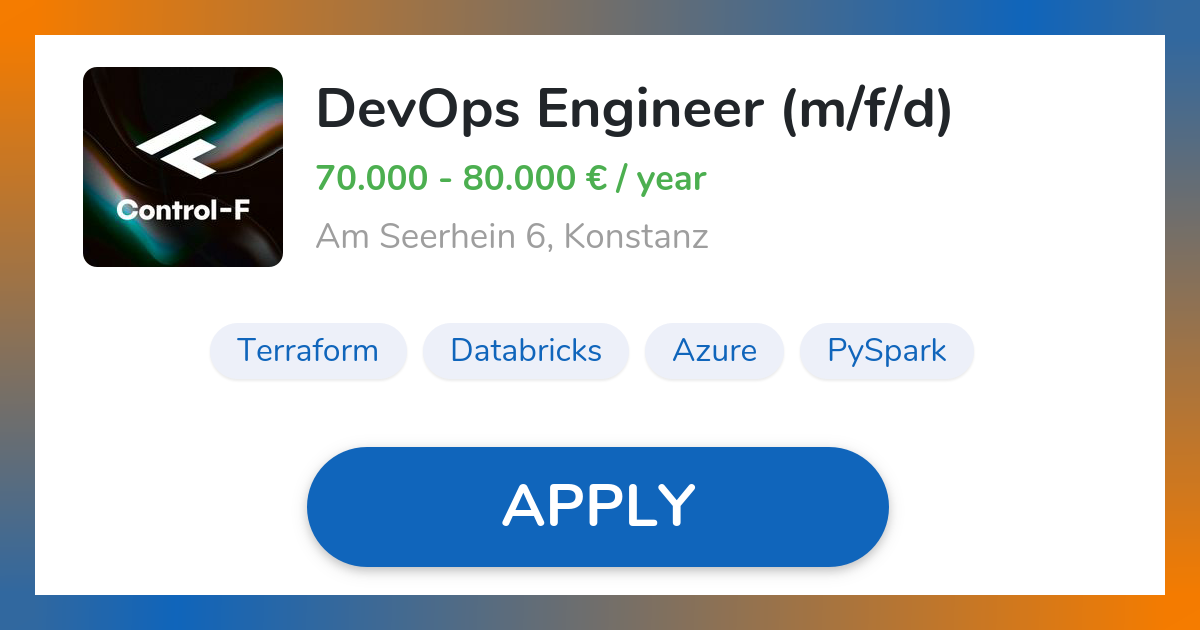Select the Databricks skill tag
The height and width of the screenshot is (630, 1200).
526,351
